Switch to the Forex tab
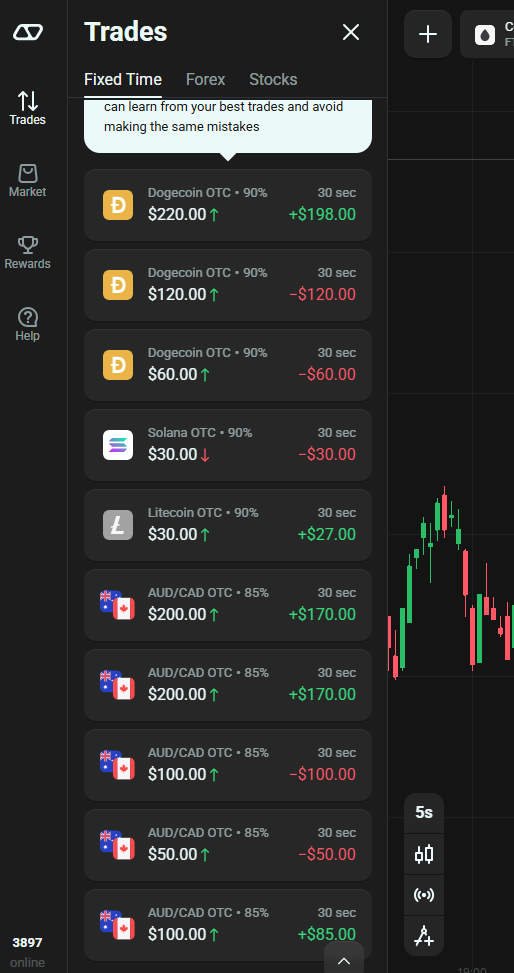This screenshot has width=514, height=973. pyautogui.click(x=205, y=79)
